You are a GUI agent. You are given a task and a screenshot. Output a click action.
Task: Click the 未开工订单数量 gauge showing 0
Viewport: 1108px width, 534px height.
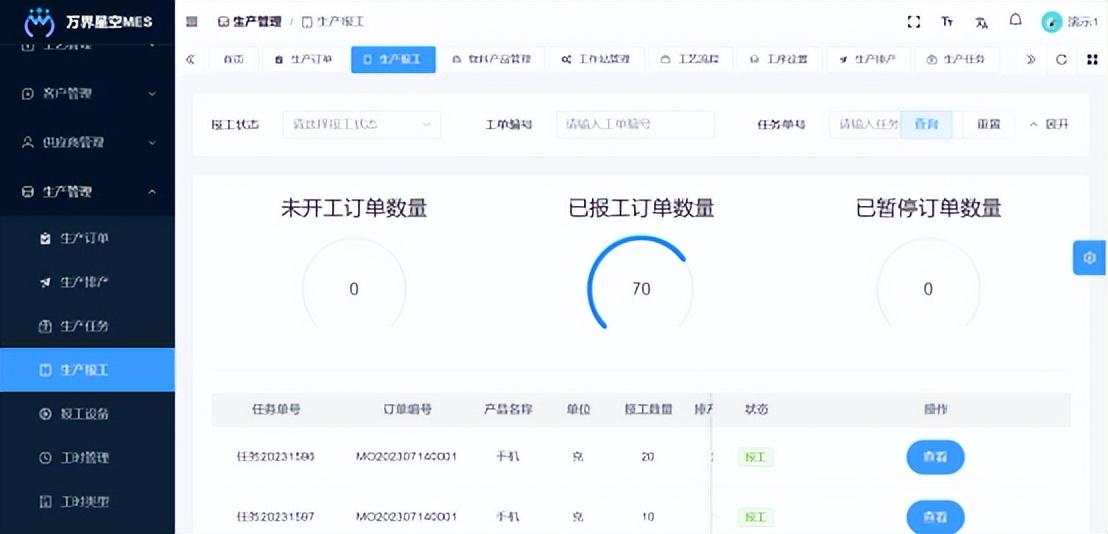354,288
